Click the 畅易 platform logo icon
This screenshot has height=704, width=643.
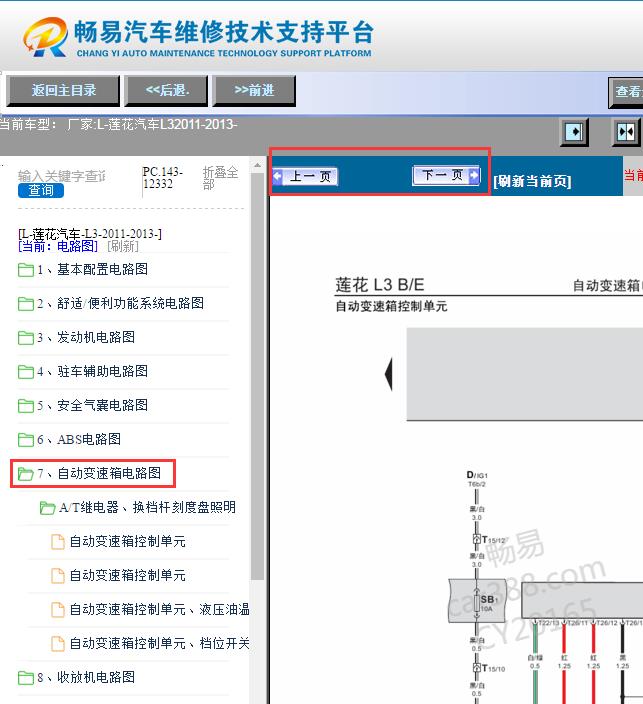click(x=46, y=37)
